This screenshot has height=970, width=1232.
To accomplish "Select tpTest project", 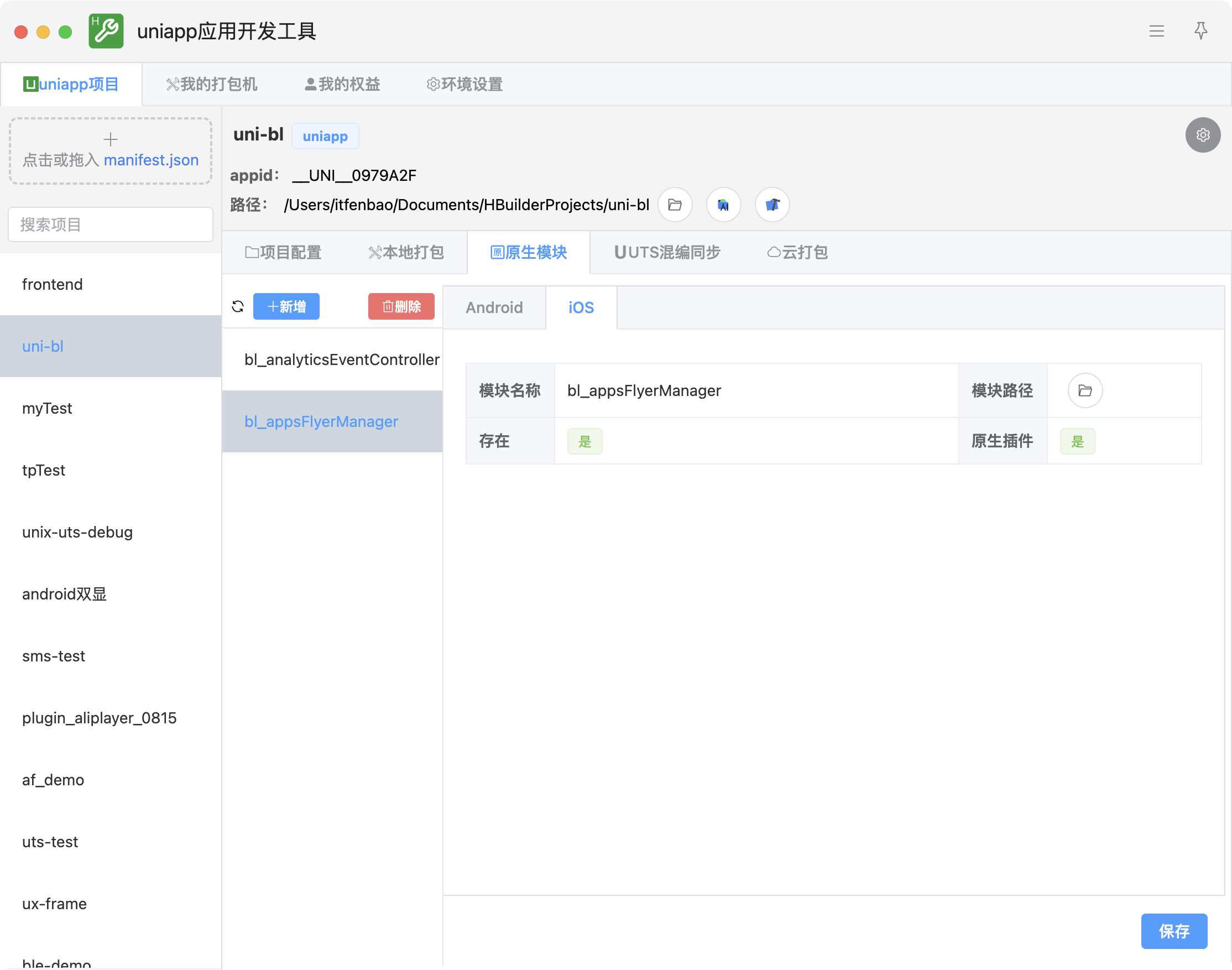I will click(111, 470).
